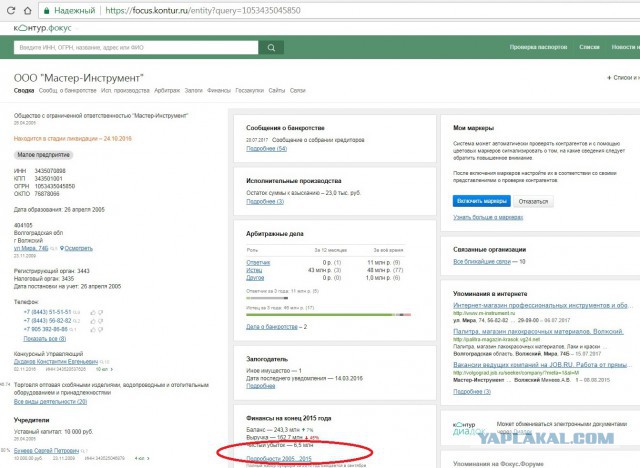Image resolution: width=640 pixels, height=468 pixels.
Task: Dislike the phone +7 (8443) 56-82-82
Action: coord(100,321)
